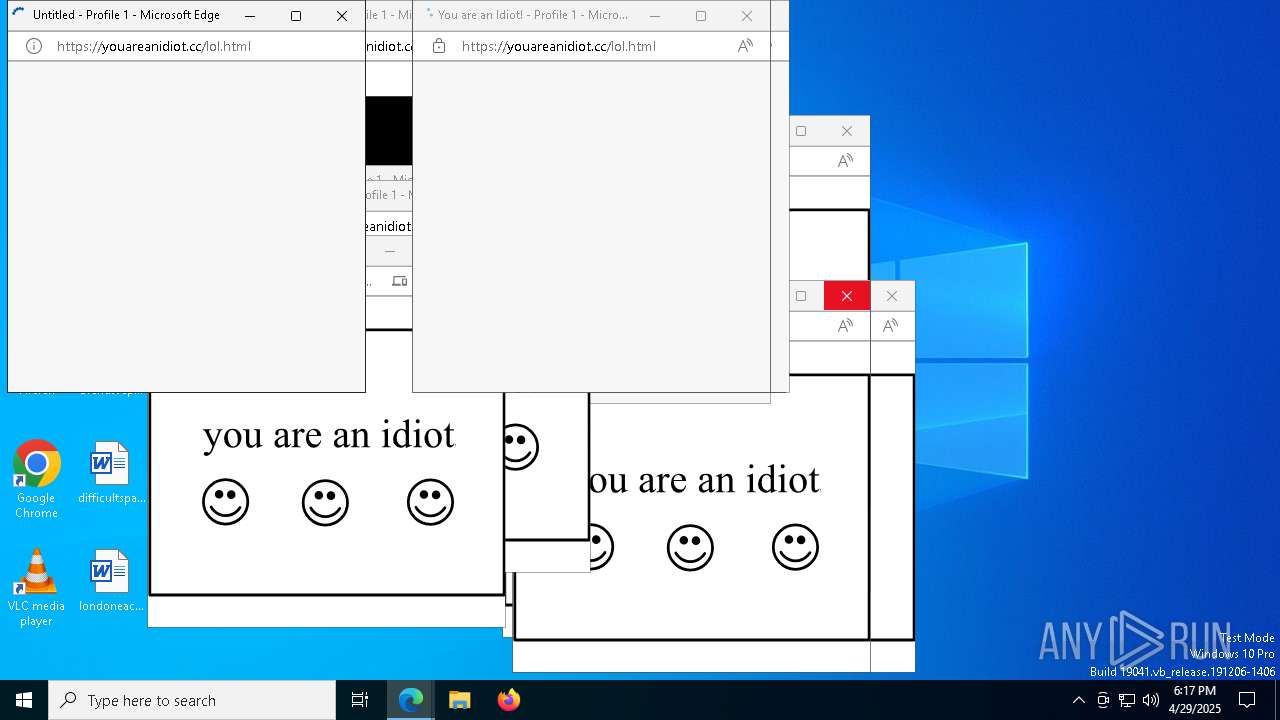Open difficultspa Word document on desktop

click(111, 473)
